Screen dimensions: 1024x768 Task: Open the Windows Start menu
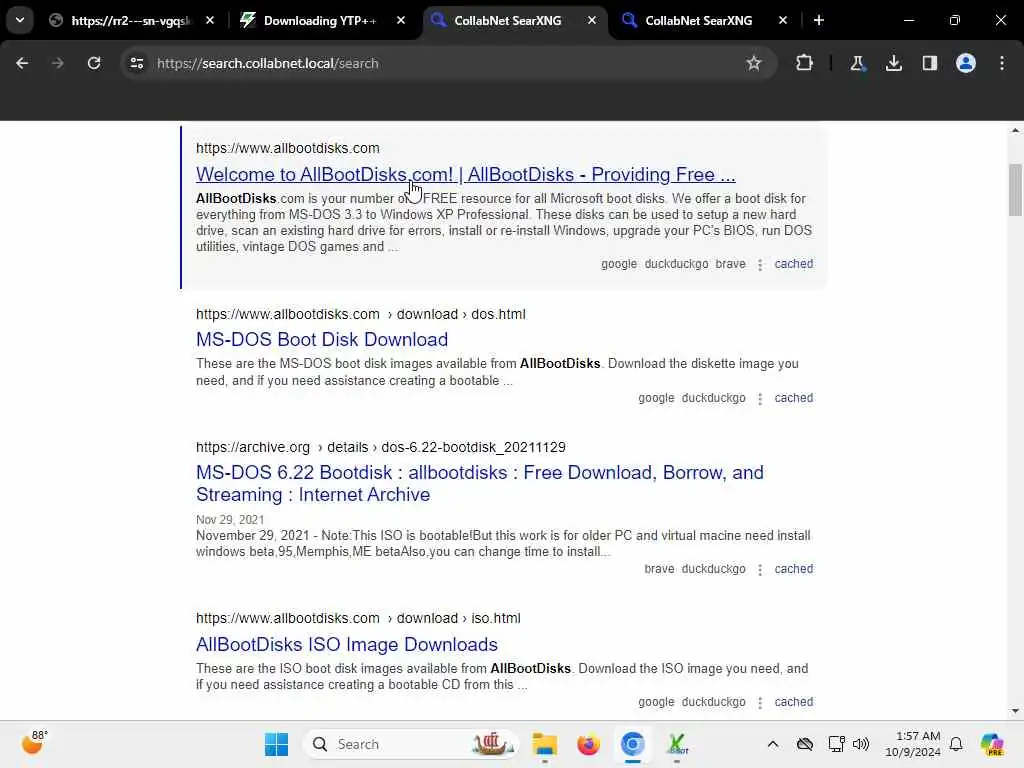tap(276, 744)
